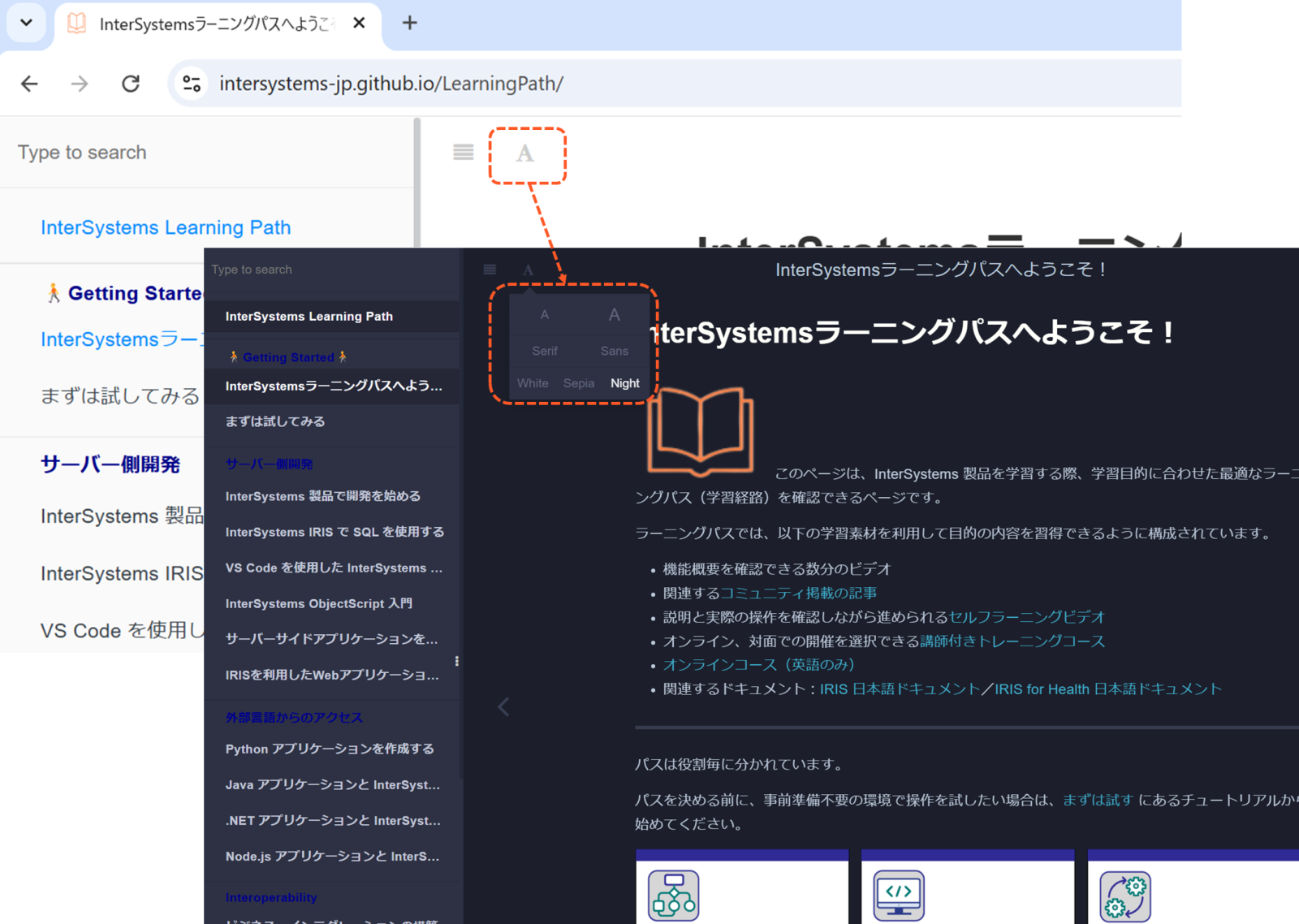Open the tab search dropdown chevron
Viewport: 1299px width, 924px height.
(26, 23)
